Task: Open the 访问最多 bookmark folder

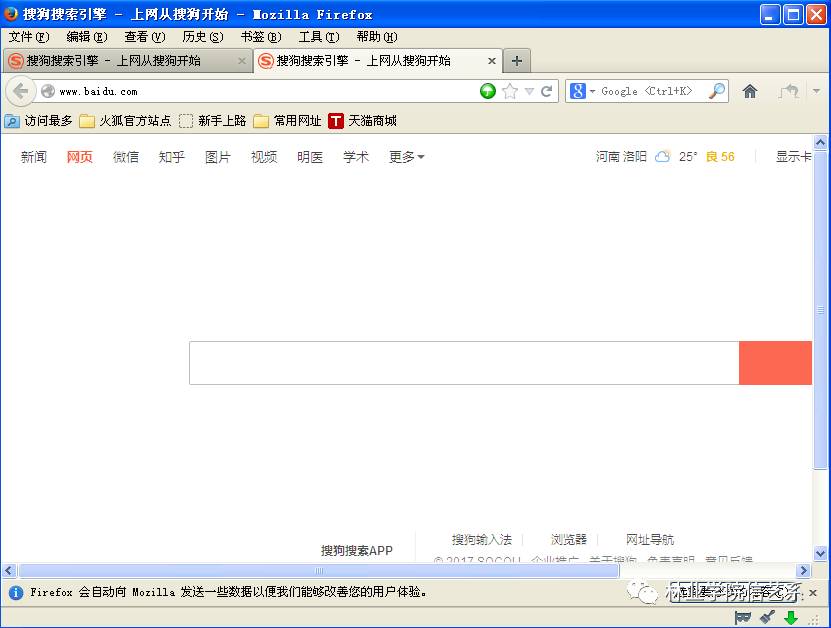Action: tap(38, 121)
